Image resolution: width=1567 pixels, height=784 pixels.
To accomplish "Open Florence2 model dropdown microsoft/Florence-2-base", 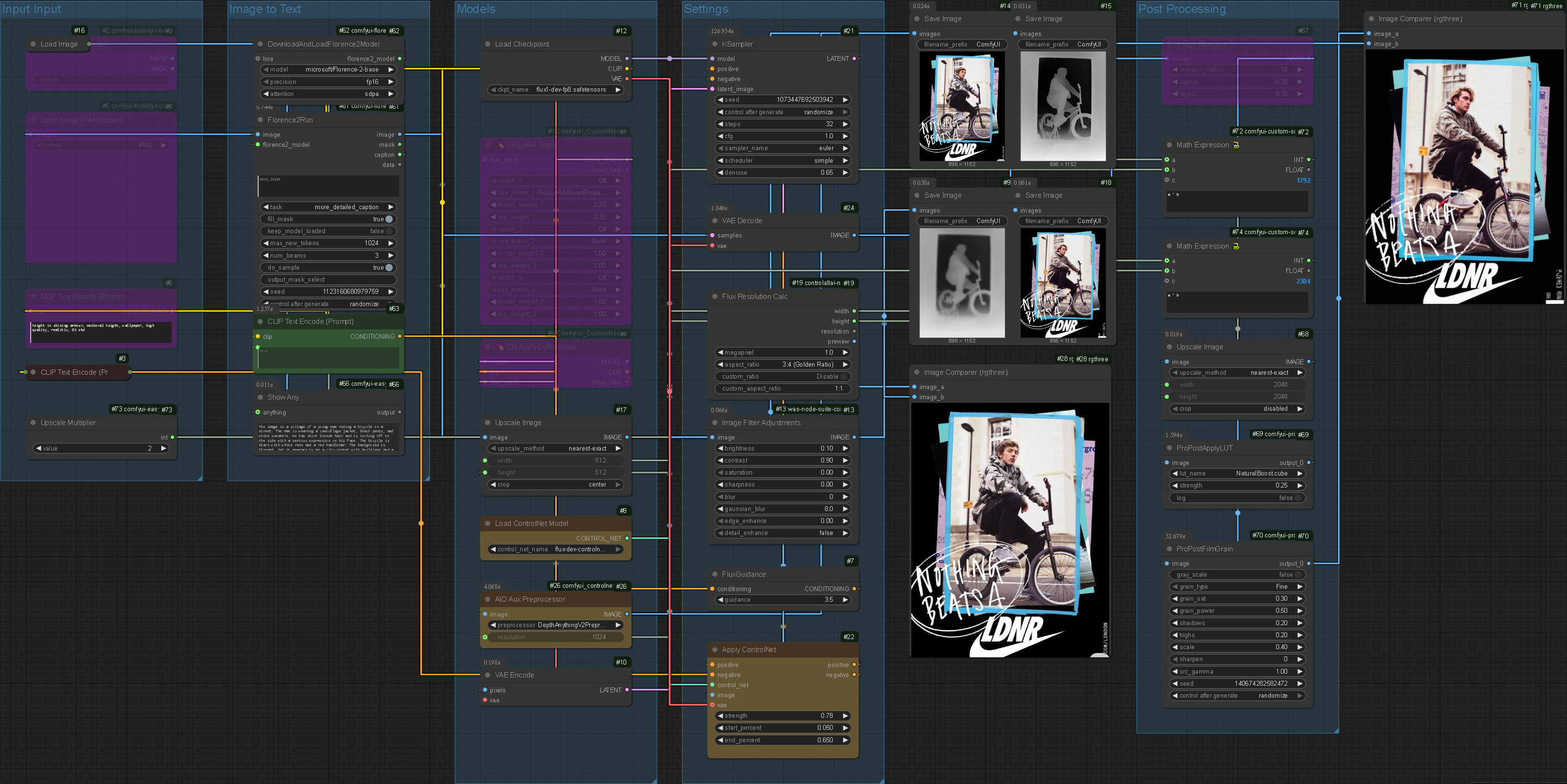I will pyautogui.click(x=328, y=70).
